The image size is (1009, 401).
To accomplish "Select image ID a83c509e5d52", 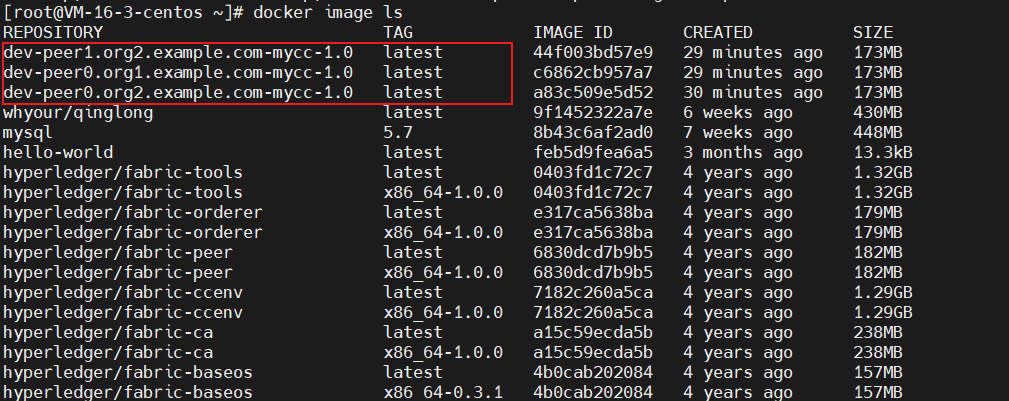I will [593, 93].
